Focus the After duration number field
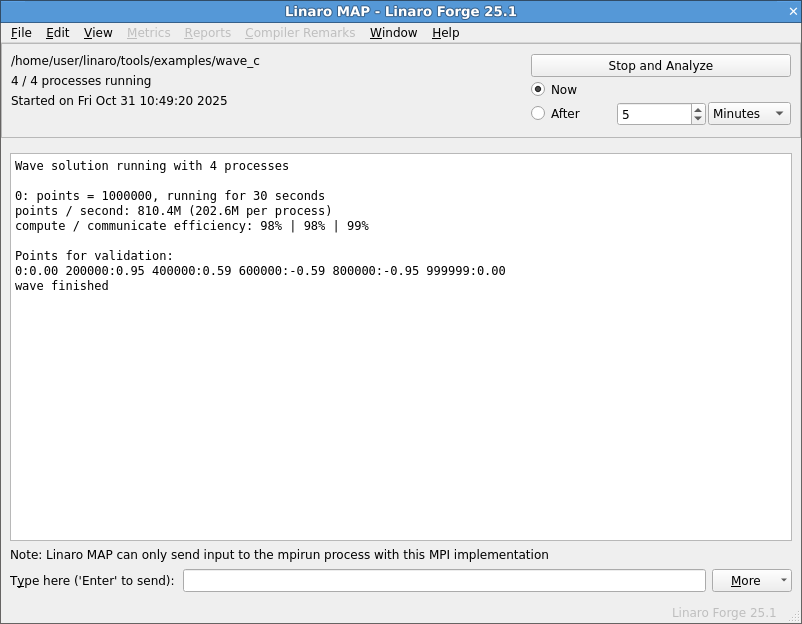The width and height of the screenshot is (802, 624). click(x=653, y=114)
